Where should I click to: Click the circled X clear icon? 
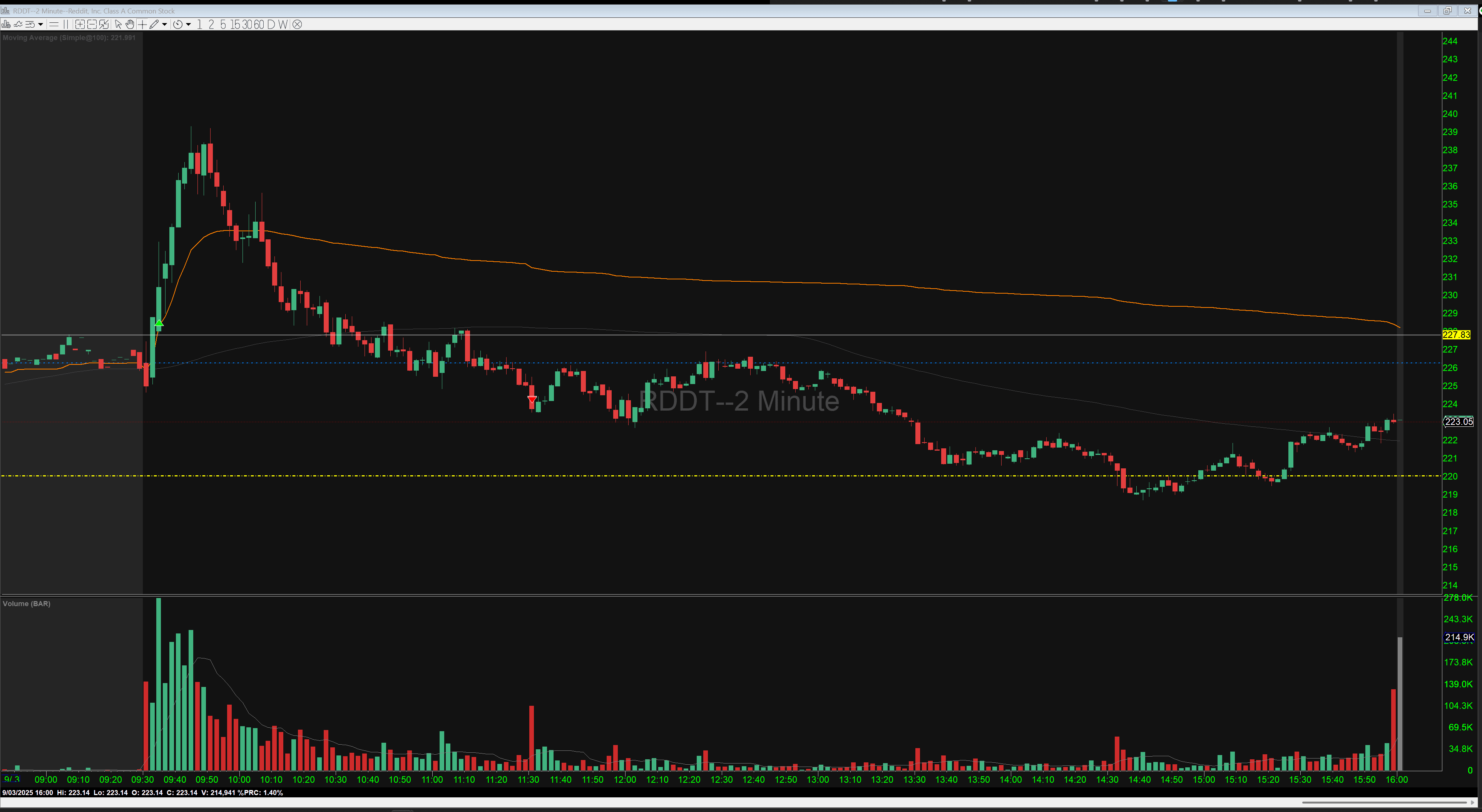pyautogui.click(x=297, y=25)
